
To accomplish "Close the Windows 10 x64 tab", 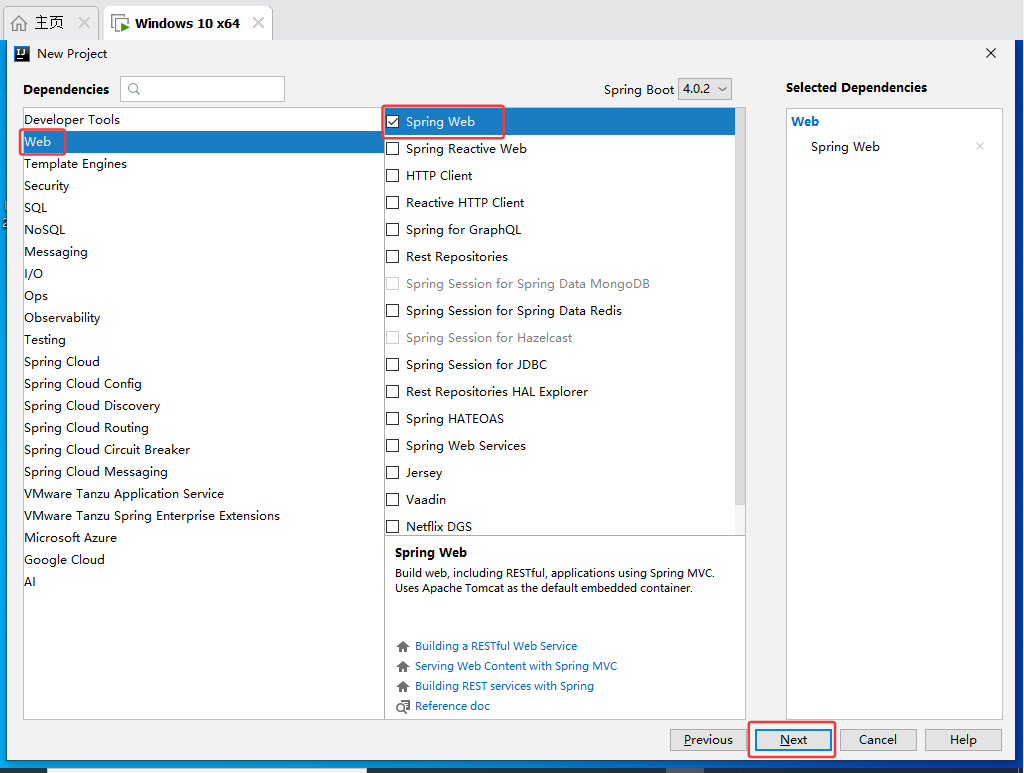I will (x=259, y=23).
